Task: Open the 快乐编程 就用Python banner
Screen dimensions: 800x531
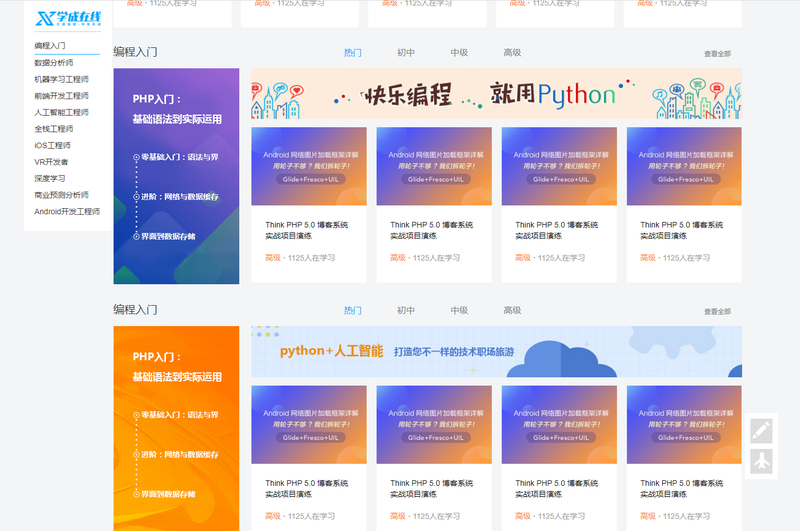Action: pos(496,94)
